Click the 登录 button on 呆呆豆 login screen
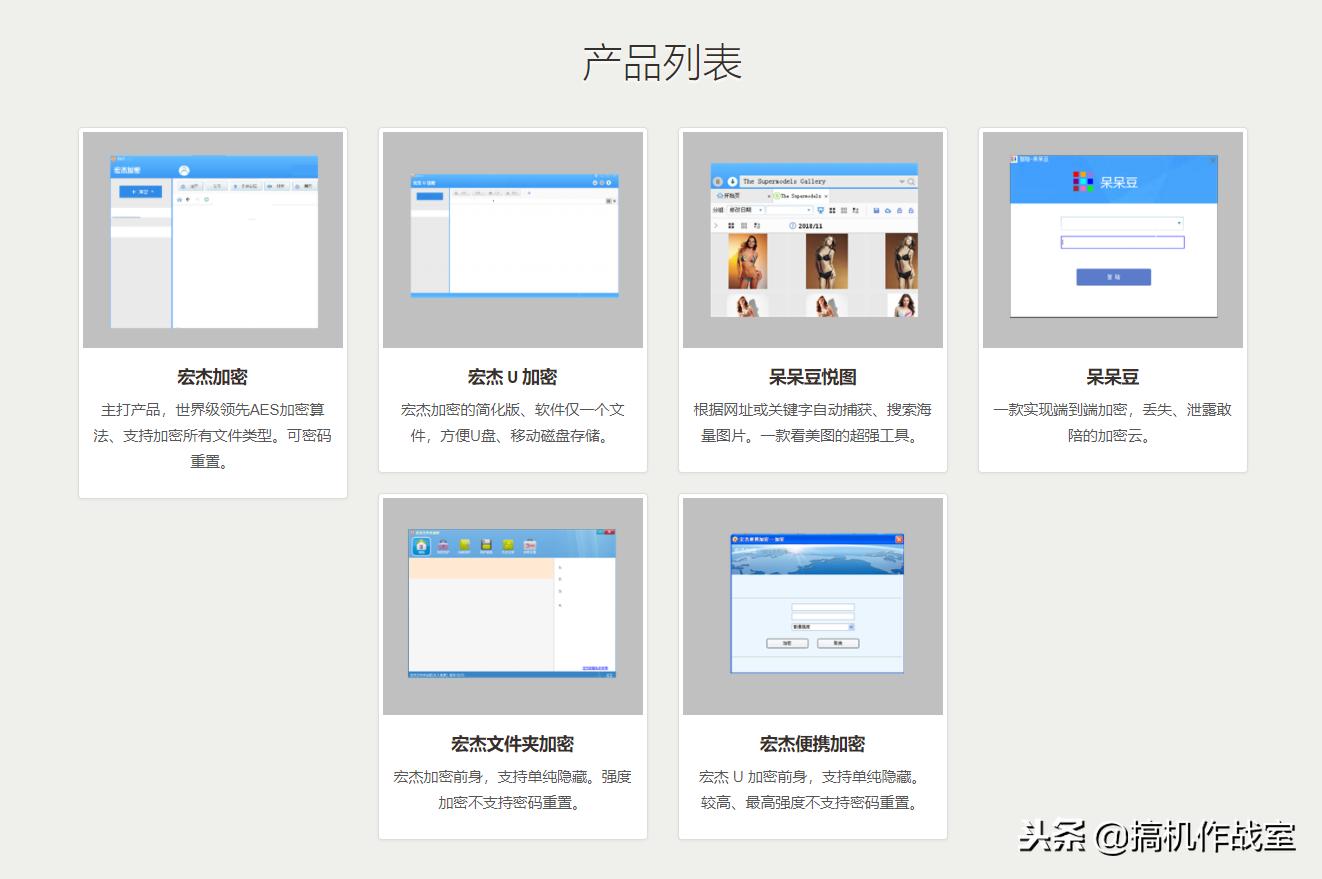 click(1113, 276)
